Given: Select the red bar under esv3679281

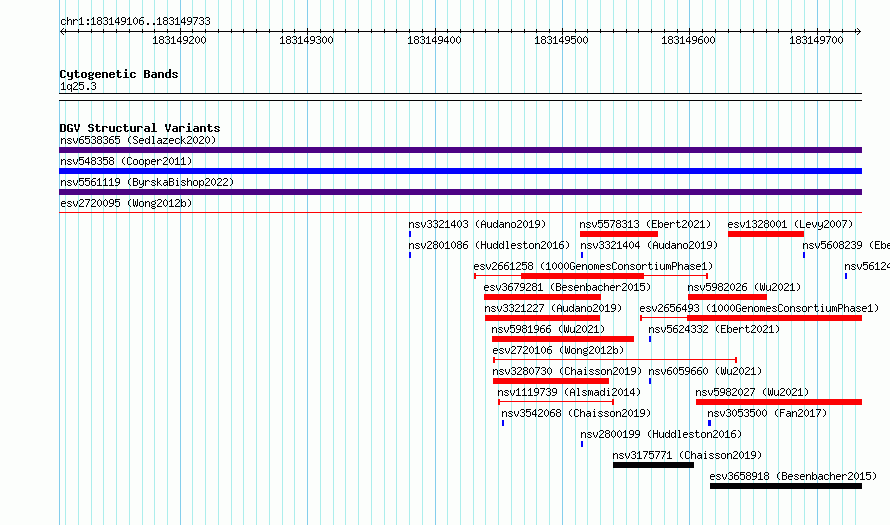Looking at the screenshot, I should pos(542,297).
